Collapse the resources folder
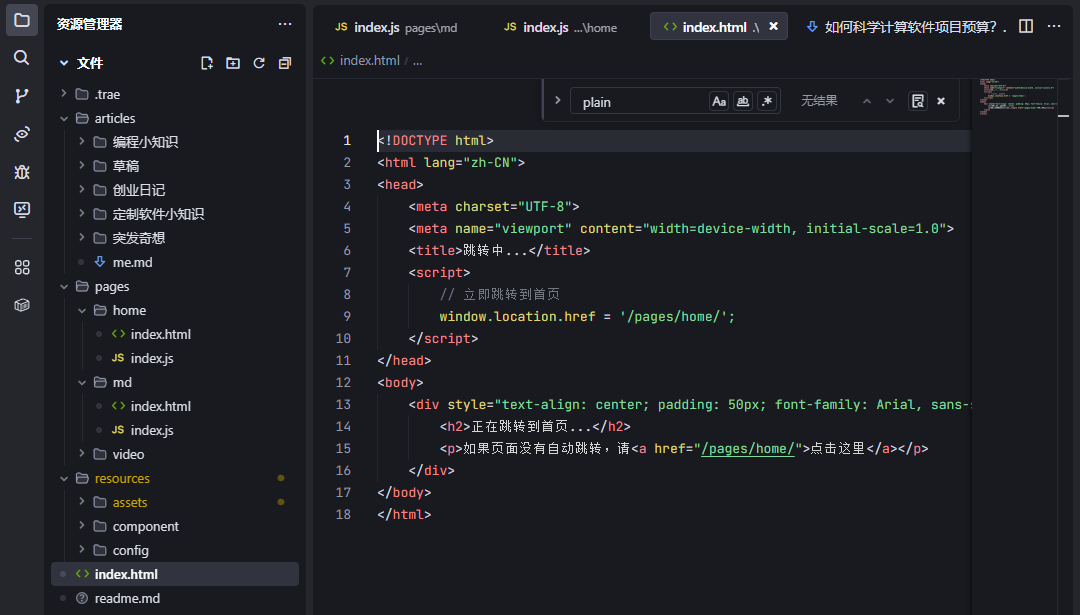 point(64,479)
